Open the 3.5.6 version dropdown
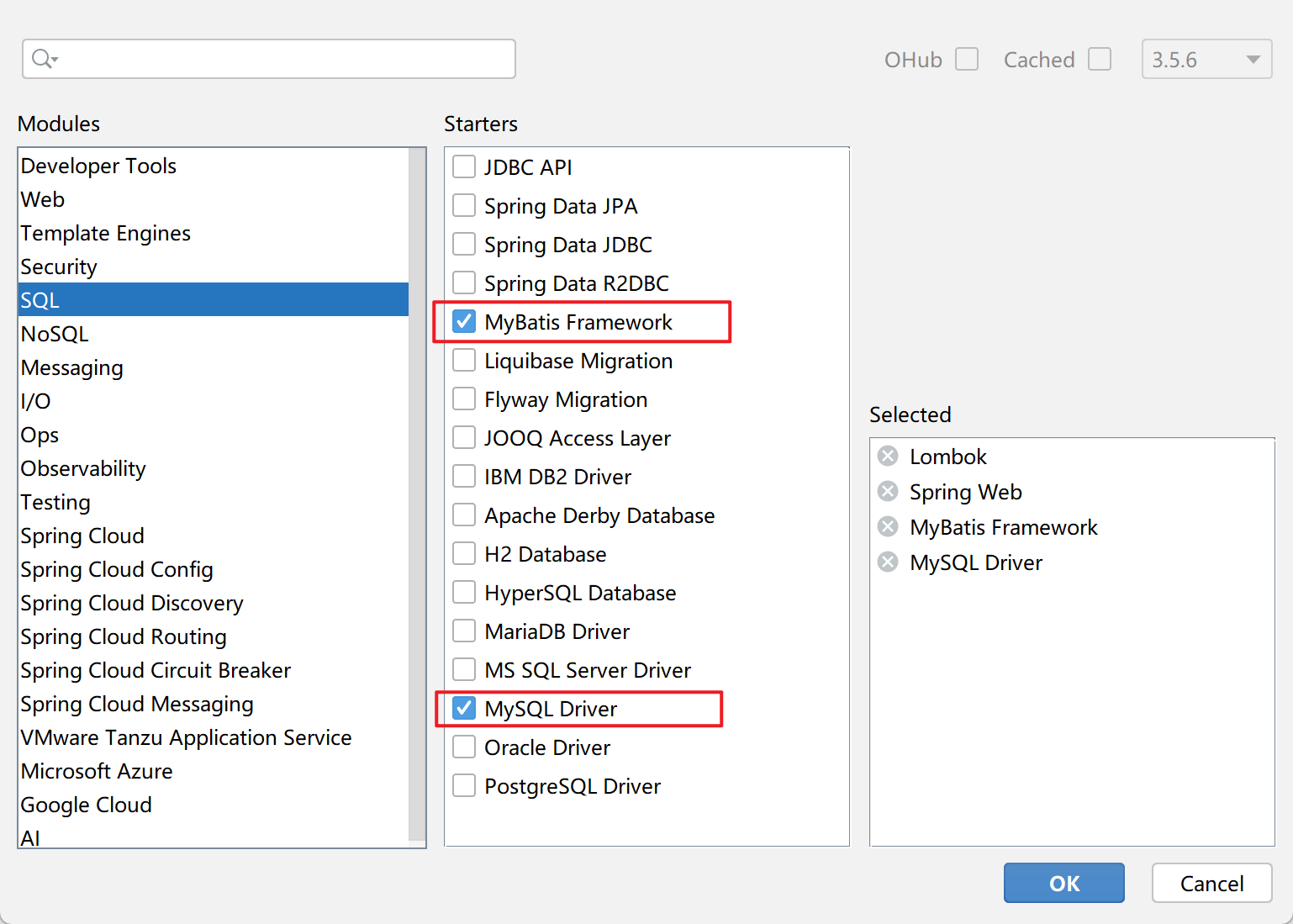Screen dimensions: 1293x924 [1206, 59]
